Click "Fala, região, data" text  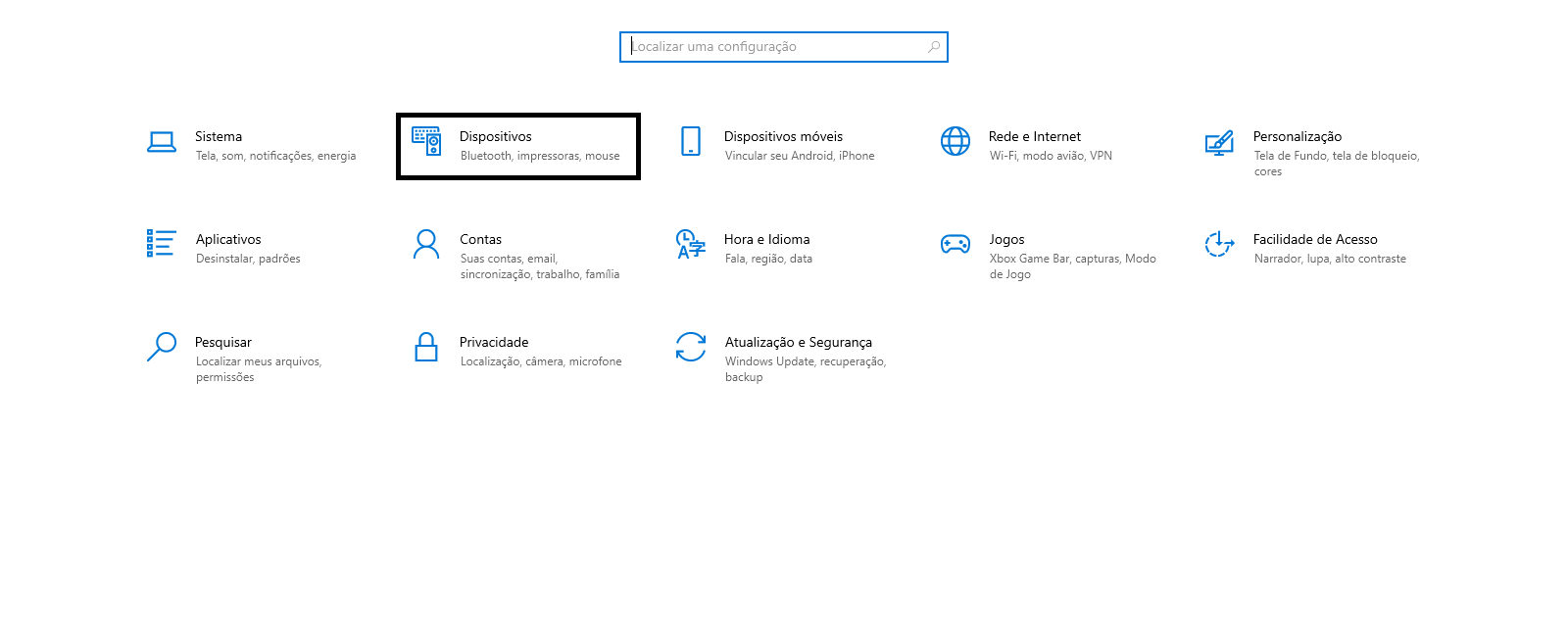(x=768, y=259)
